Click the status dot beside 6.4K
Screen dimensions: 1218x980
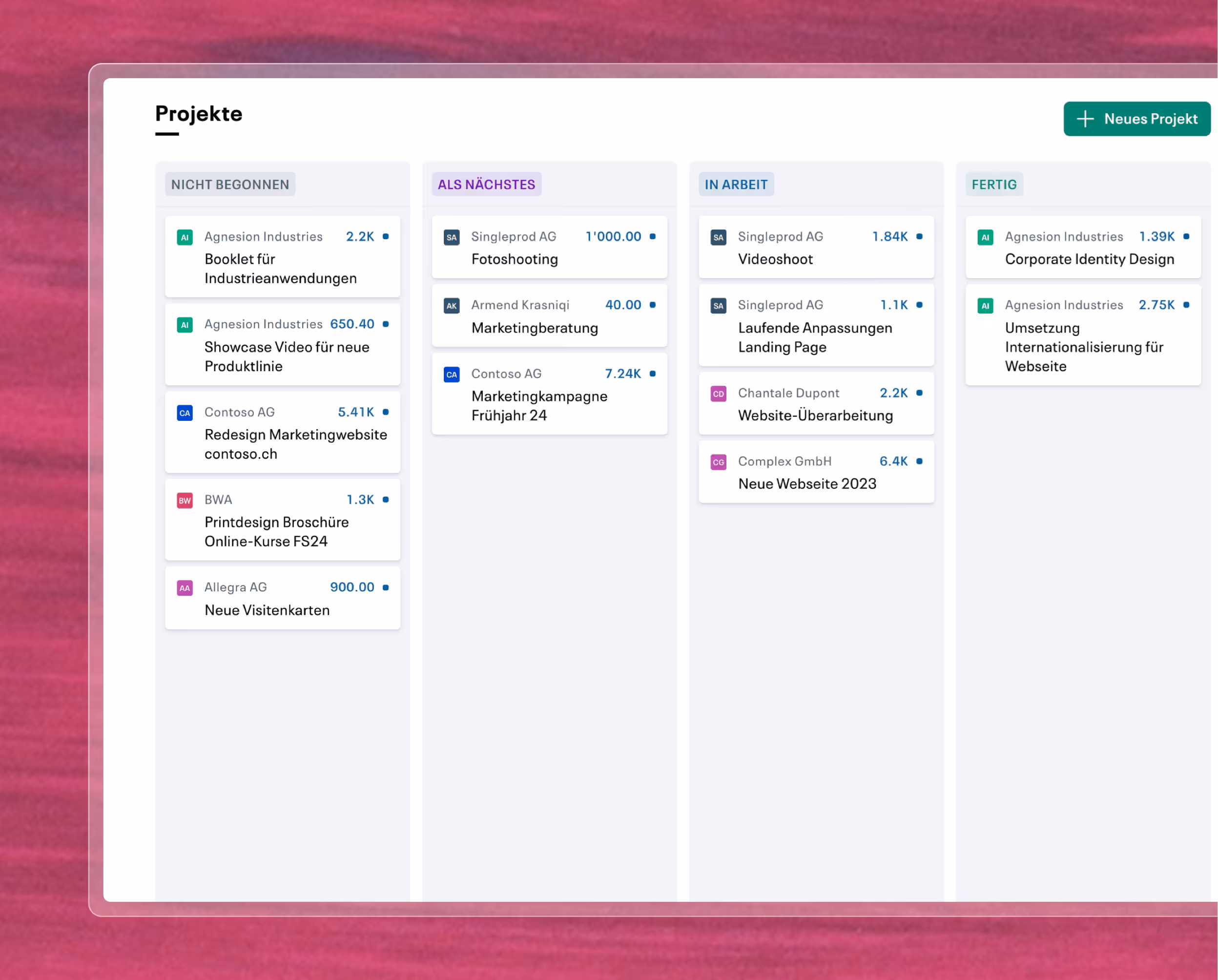(919, 462)
